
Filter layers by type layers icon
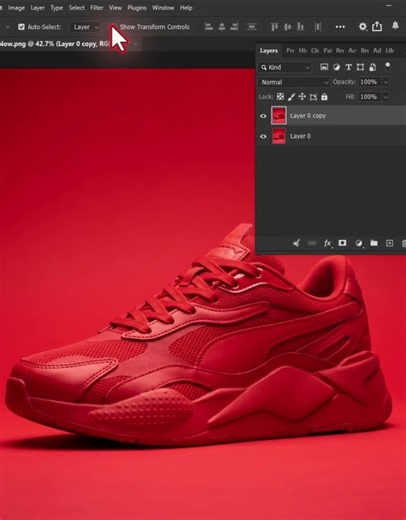[x=348, y=67]
